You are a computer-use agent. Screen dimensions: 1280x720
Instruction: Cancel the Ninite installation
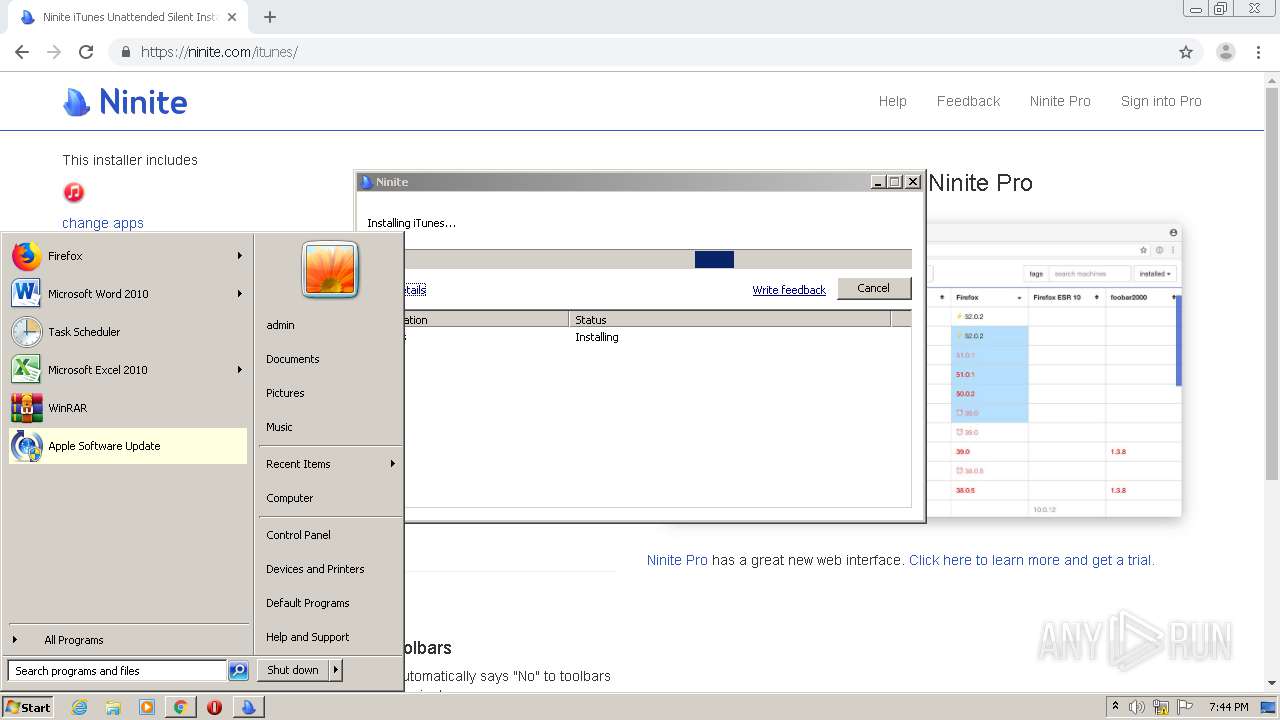[x=873, y=288]
